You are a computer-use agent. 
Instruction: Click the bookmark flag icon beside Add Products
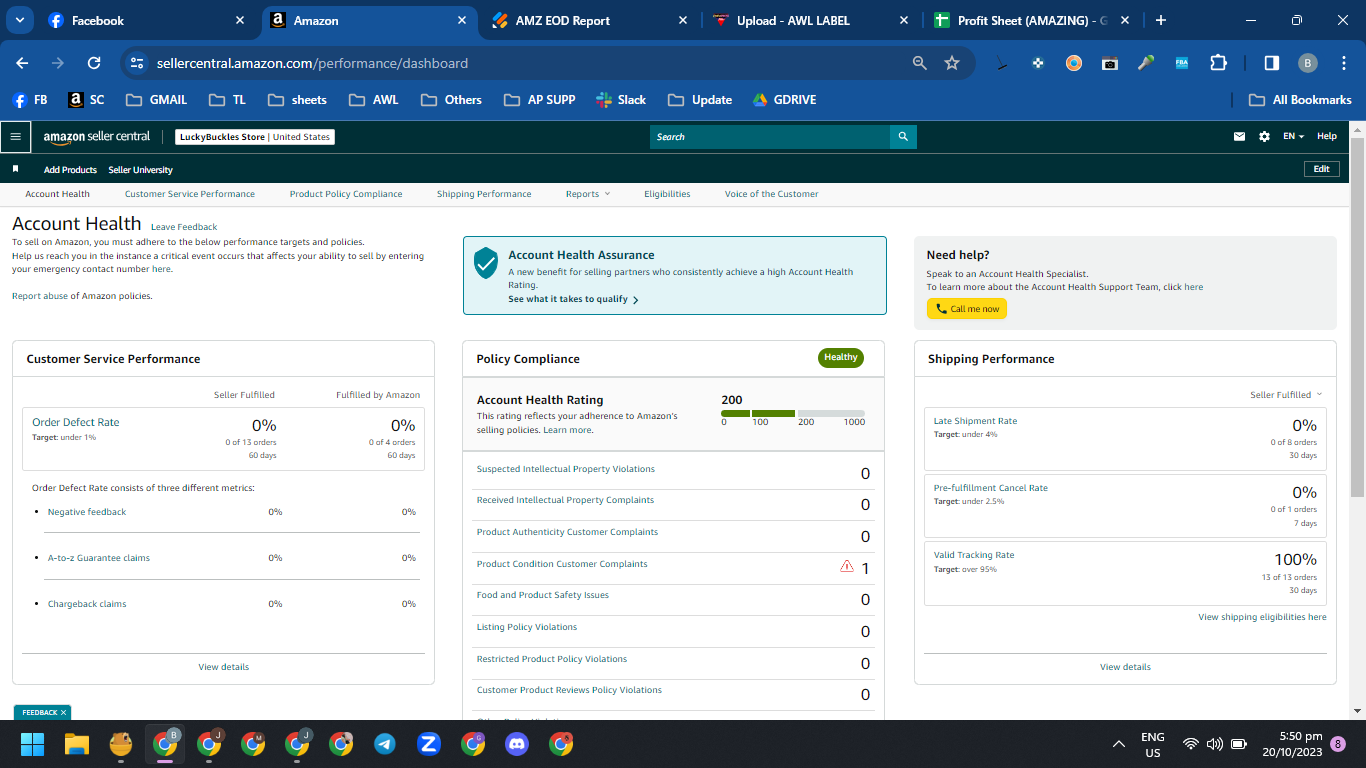pyautogui.click(x=15, y=169)
